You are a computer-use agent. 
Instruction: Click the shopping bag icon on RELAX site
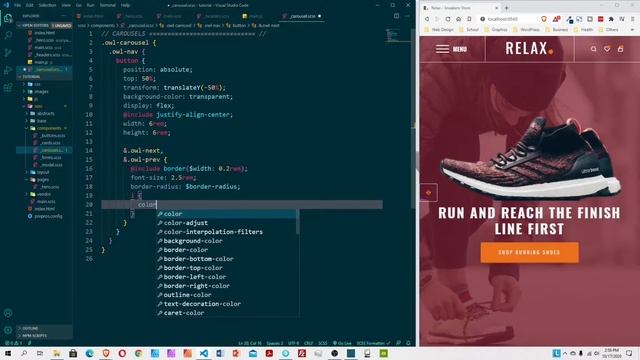(620, 49)
